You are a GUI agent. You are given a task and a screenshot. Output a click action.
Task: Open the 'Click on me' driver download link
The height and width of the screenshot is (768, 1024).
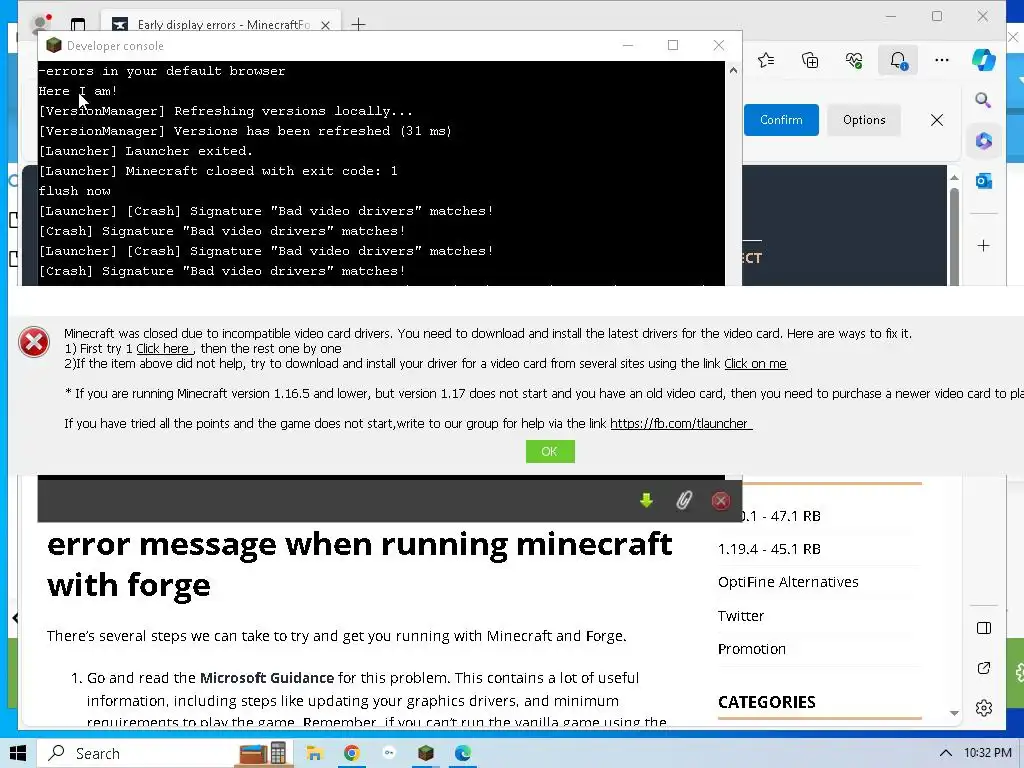tap(756, 364)
